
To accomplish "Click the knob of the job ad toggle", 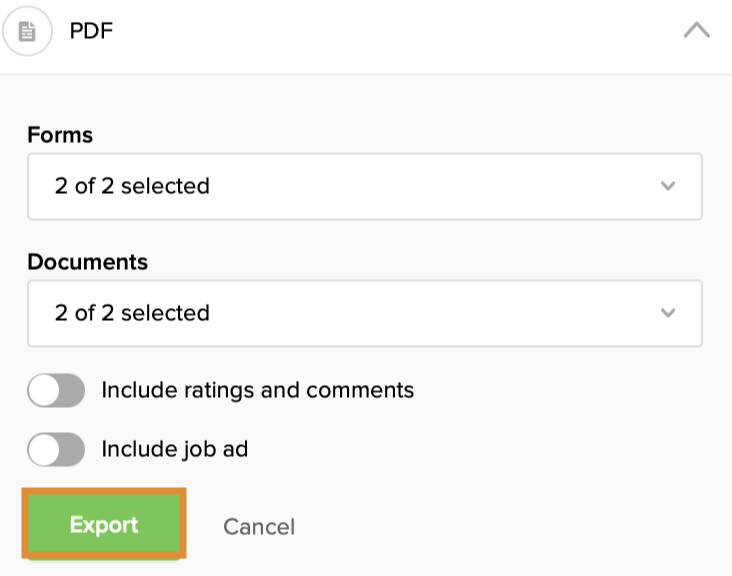I will (x=44, y=450).
